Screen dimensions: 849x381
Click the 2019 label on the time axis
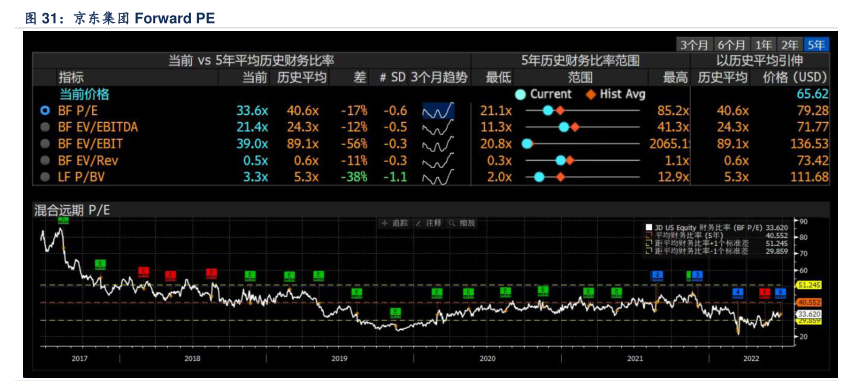pyautogui.click(x=339, y=358)
